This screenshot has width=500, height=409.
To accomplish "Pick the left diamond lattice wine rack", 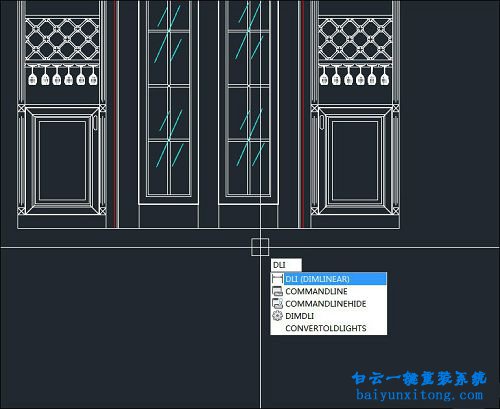I will click(62, 40).
